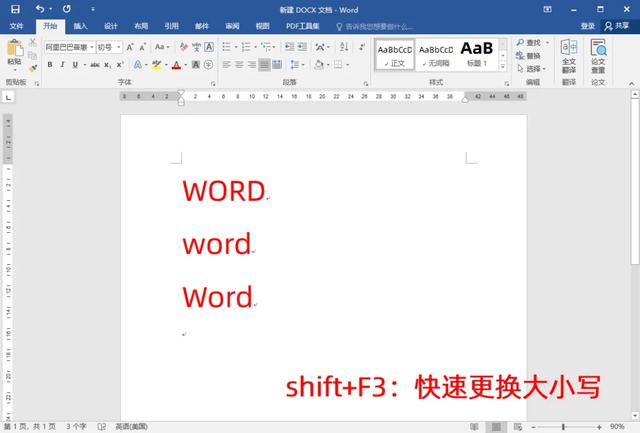Switch to the Insert (插入) tab
The width and height of the screenshot is (640, 433).
point(80,26)
